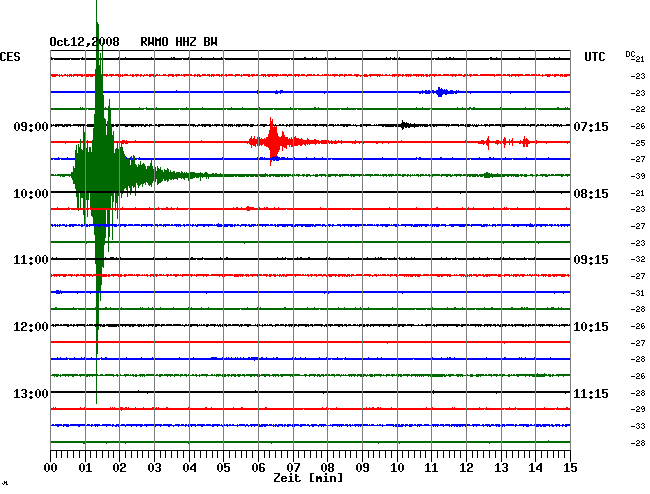The height and width of the screenshot is (494, 650).
Task: Click the DC value "-39"
Action: 638,176
